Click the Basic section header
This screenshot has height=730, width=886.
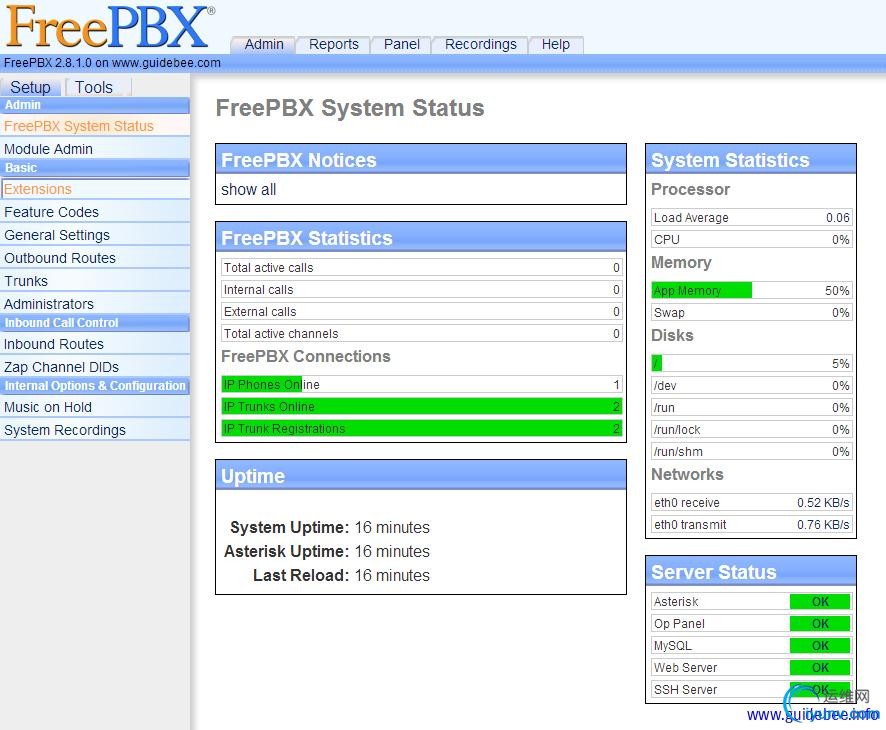[x=95, y=168]
